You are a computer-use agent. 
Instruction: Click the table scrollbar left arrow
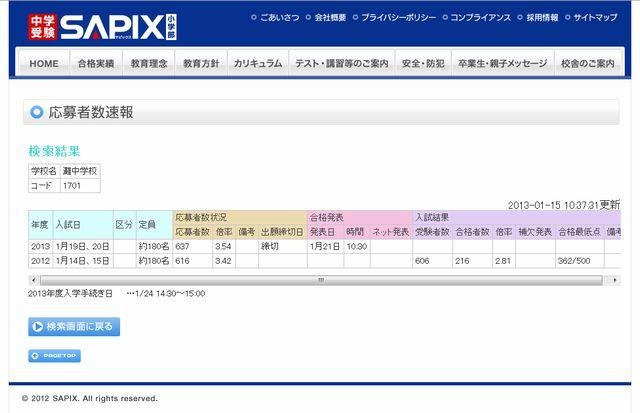pyautogui.click(x=33, y=280)
